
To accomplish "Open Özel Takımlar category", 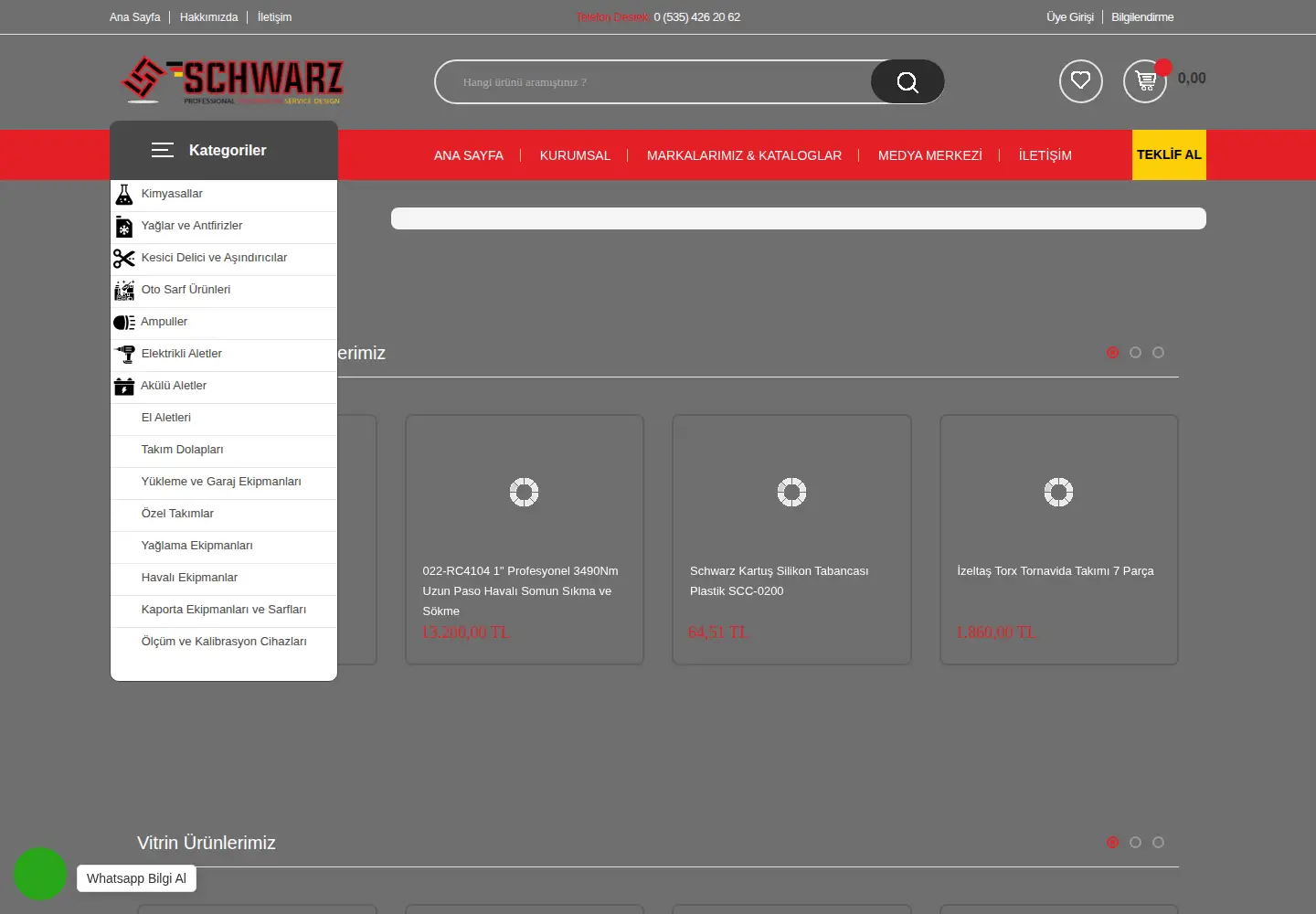I will [224, 514].
